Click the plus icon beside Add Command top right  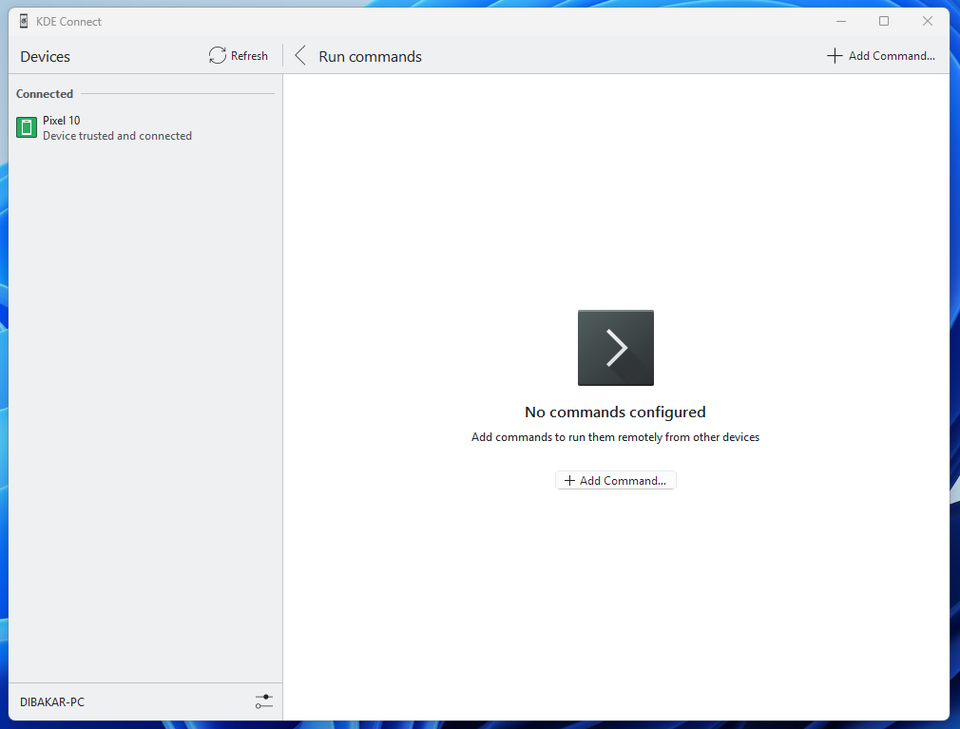click(x=835, y=56)
